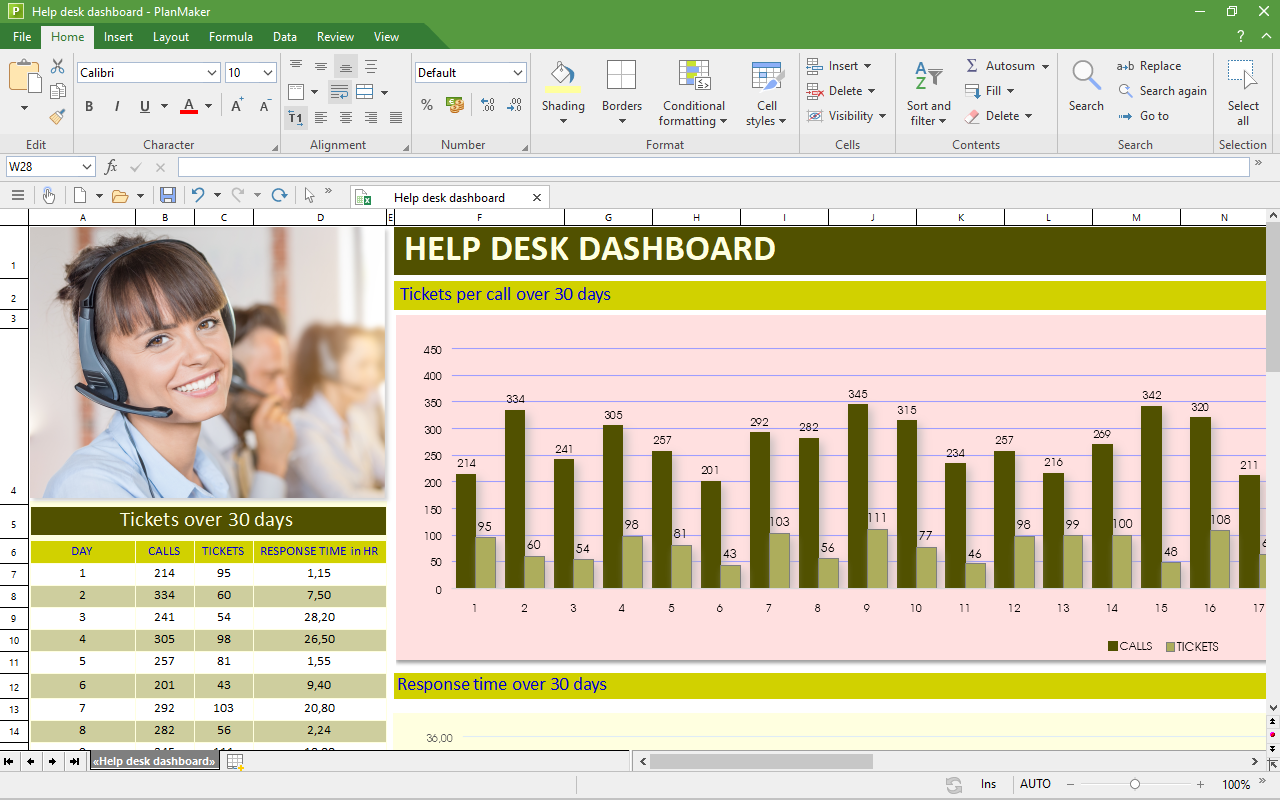Center text horizontally in Alignment group
The height and width of the screenshot is (800, 1280).
point(346,118)
